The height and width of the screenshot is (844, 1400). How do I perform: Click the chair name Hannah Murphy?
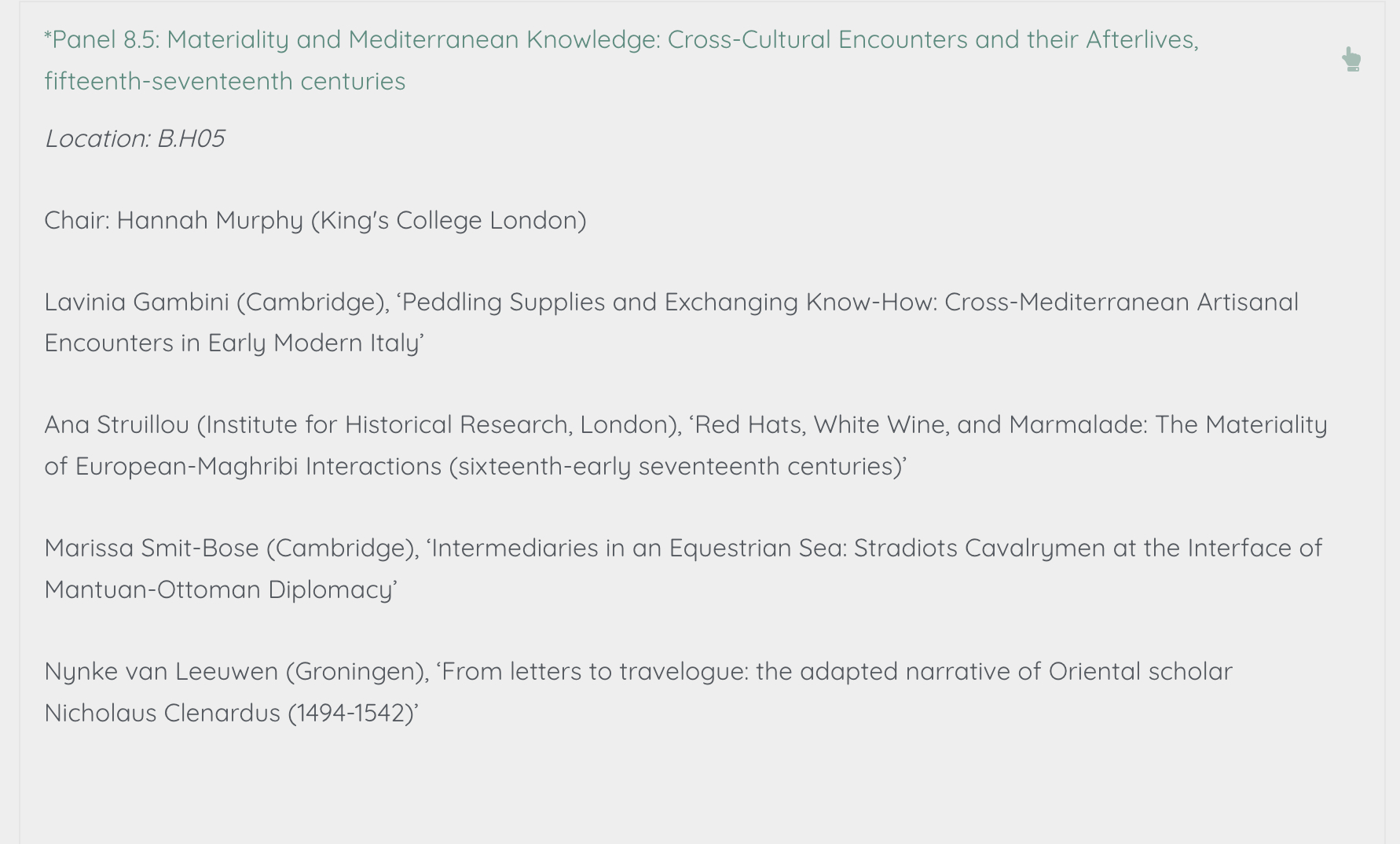210,220
